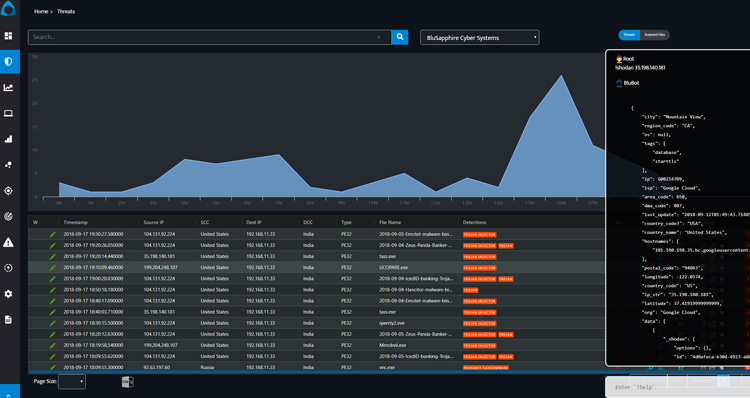Select file name vnc.exe
750x398 pixels.
click(x=387, y=367)
